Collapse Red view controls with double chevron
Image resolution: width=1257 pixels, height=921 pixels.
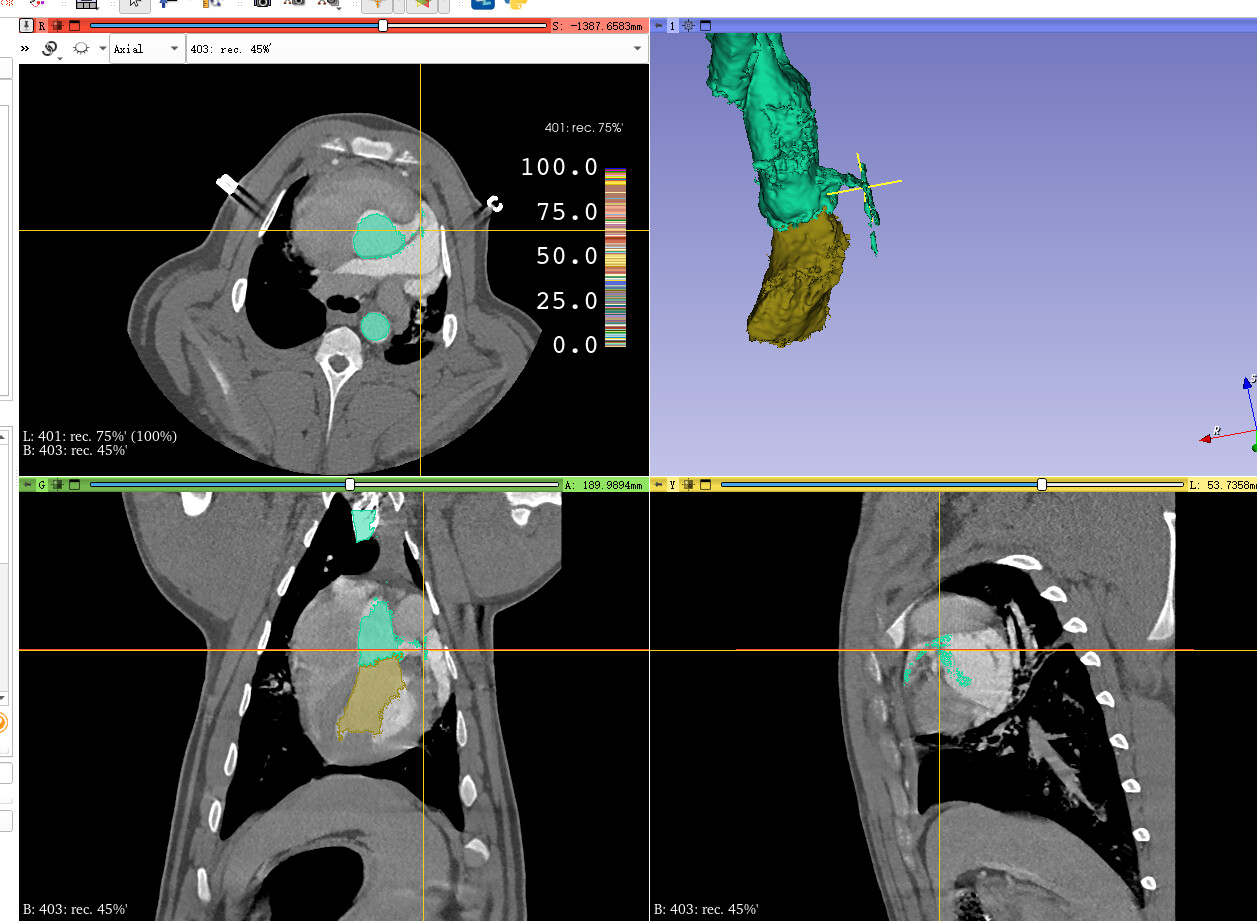tap(25, 48)
